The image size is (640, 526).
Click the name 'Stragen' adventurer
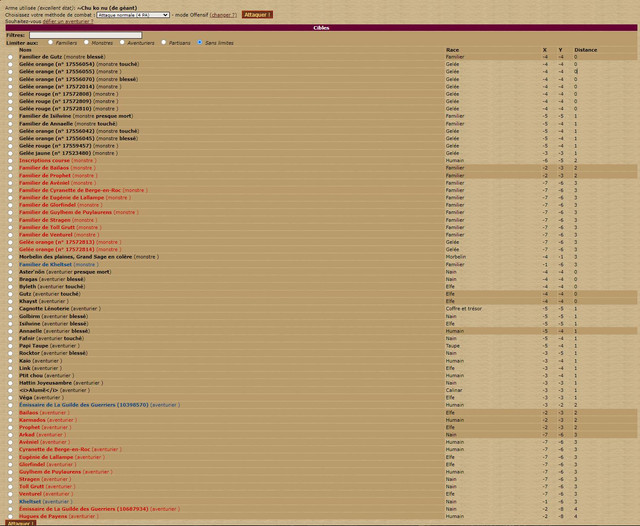29,479
